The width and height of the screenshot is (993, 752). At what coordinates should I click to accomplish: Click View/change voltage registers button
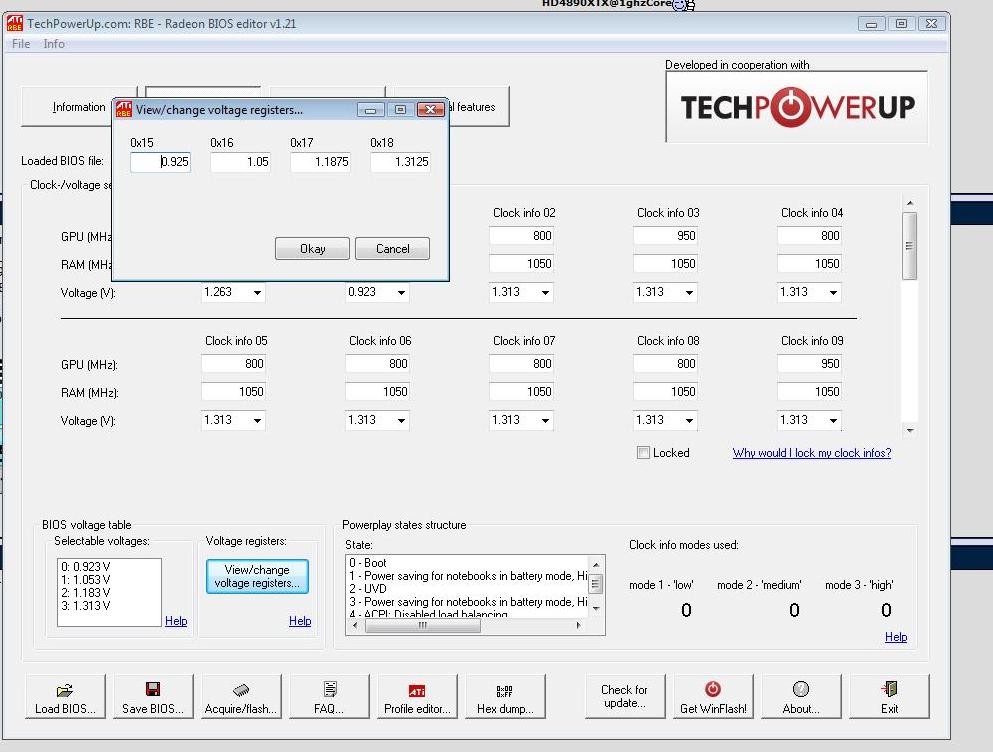(x=257, y=576)
